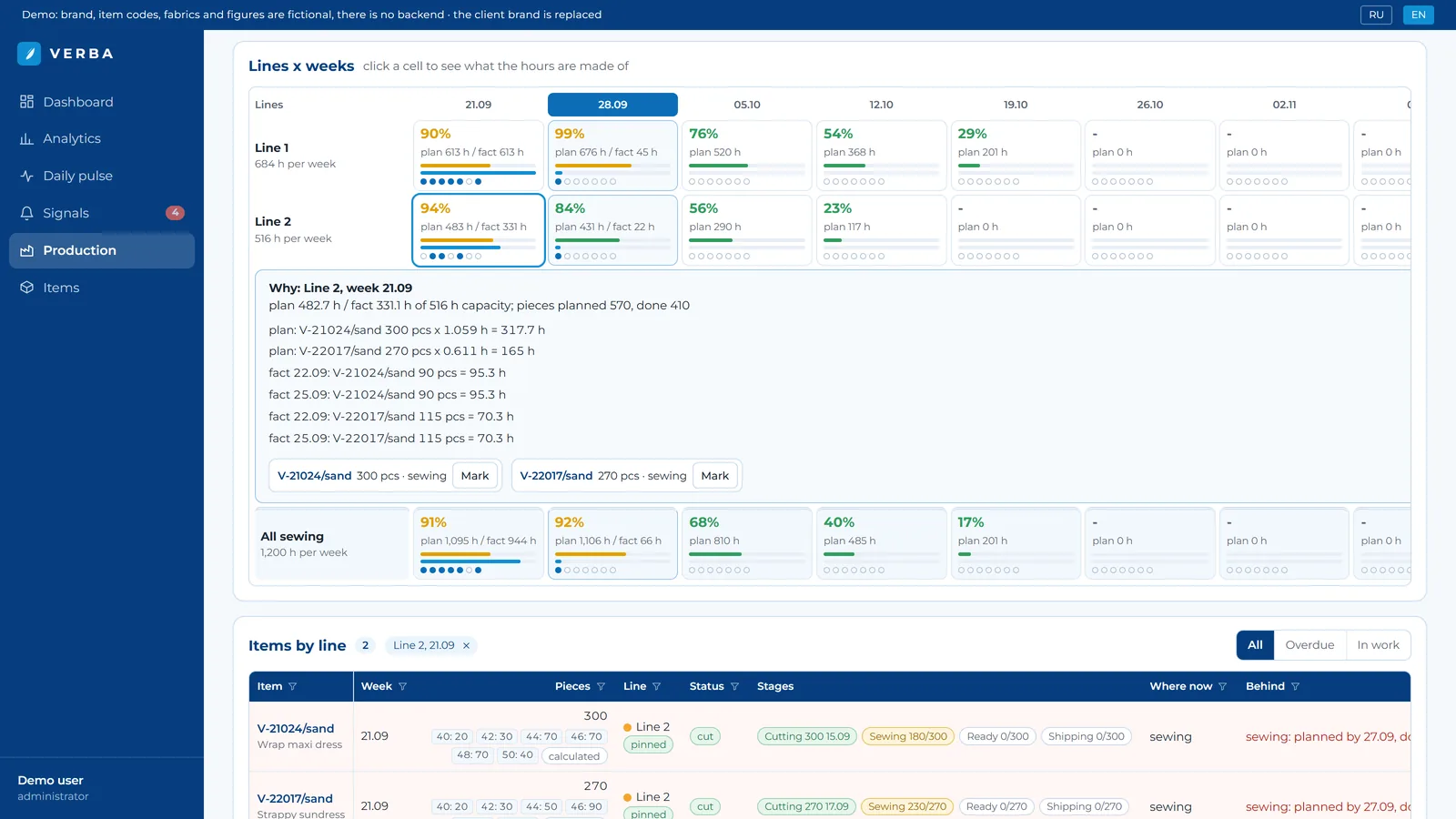Click the Sewing 180/300 stage chip

tap(908, 736)
